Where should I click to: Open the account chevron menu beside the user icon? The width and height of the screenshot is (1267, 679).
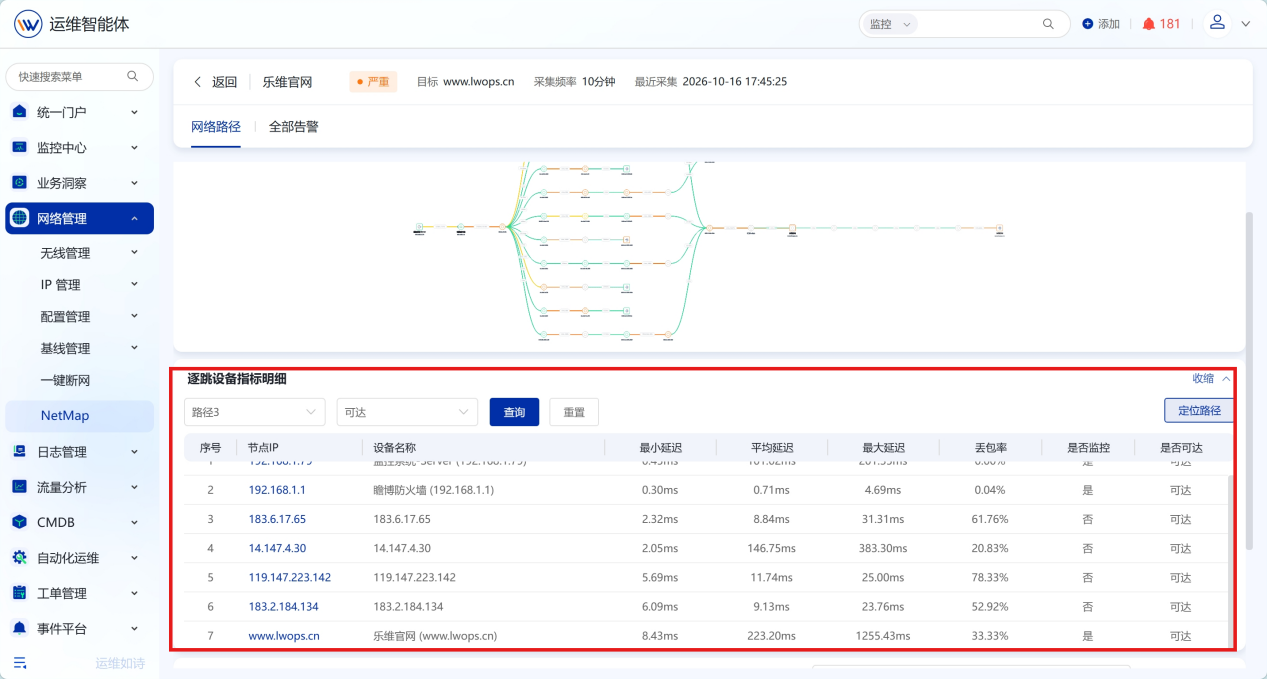click(1245, 24)
